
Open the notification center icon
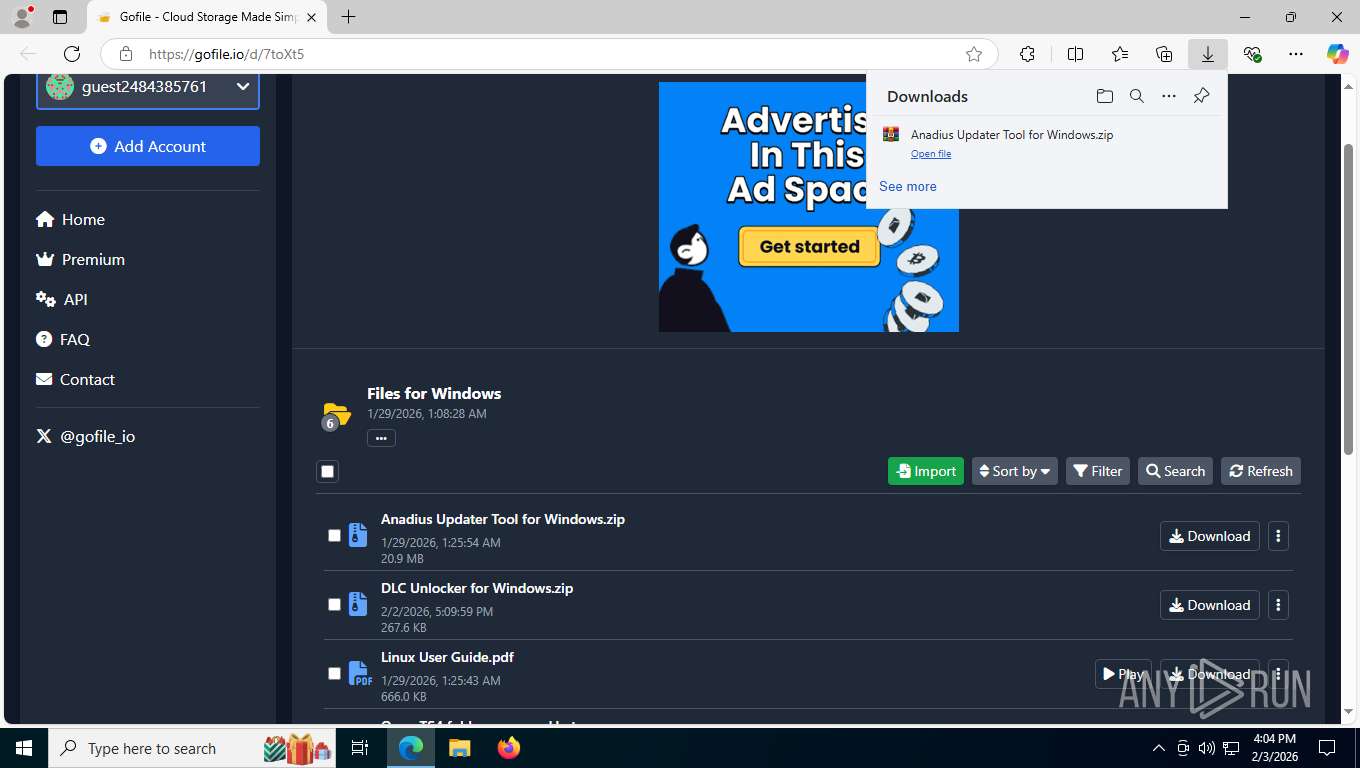pyautogui.click(x=1327, y=748)
